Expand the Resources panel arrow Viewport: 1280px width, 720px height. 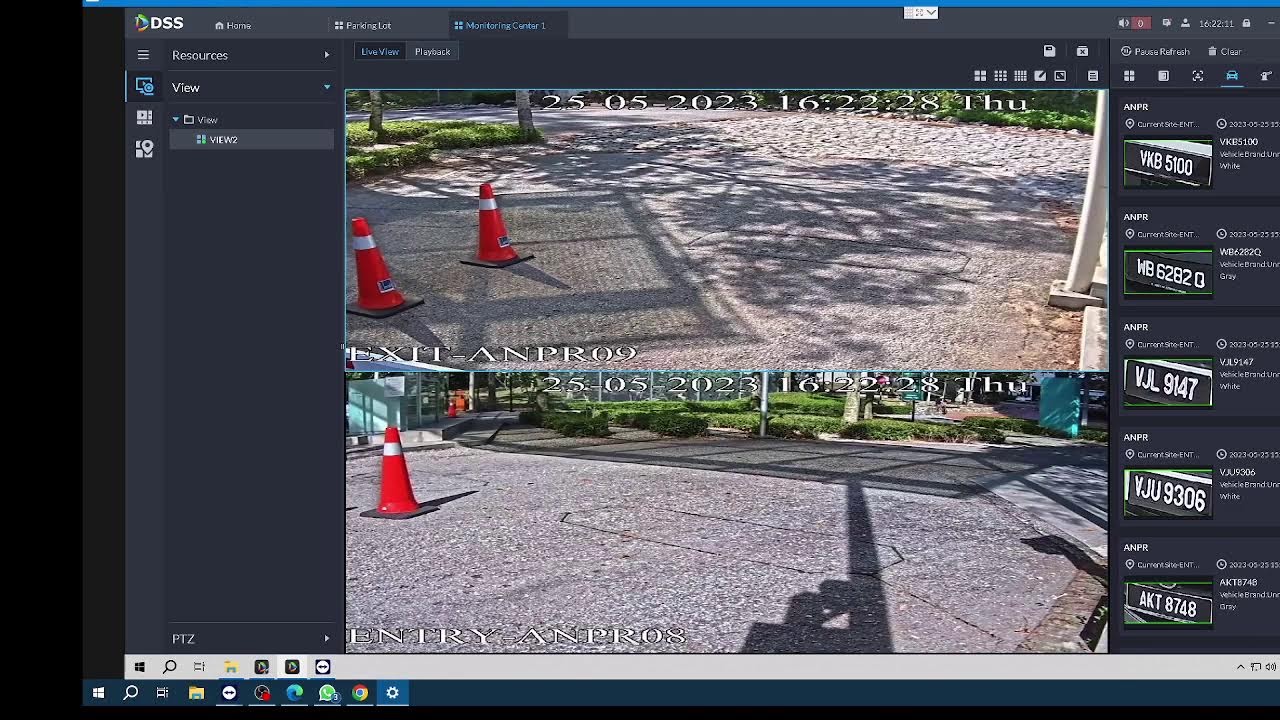coord(326,55)
